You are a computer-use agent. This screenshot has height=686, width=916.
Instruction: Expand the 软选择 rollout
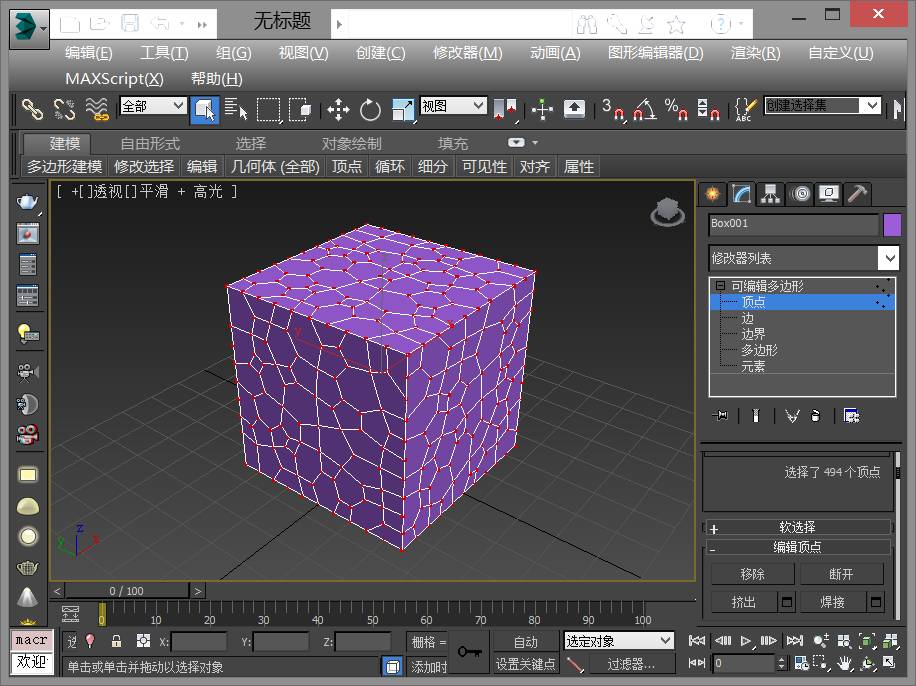pos(797,527)
